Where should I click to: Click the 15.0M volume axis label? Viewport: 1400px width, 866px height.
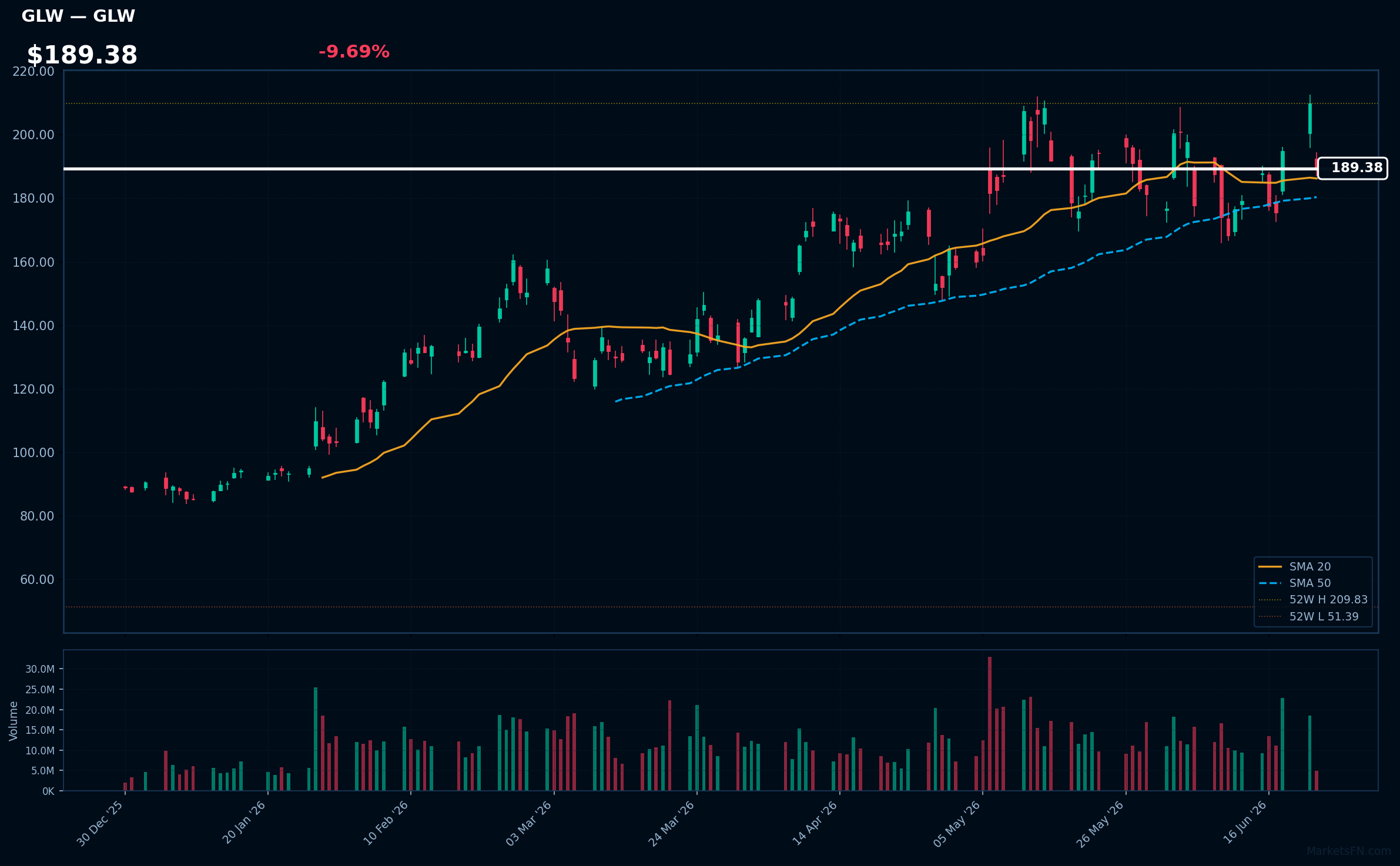[x=40, y=730]
